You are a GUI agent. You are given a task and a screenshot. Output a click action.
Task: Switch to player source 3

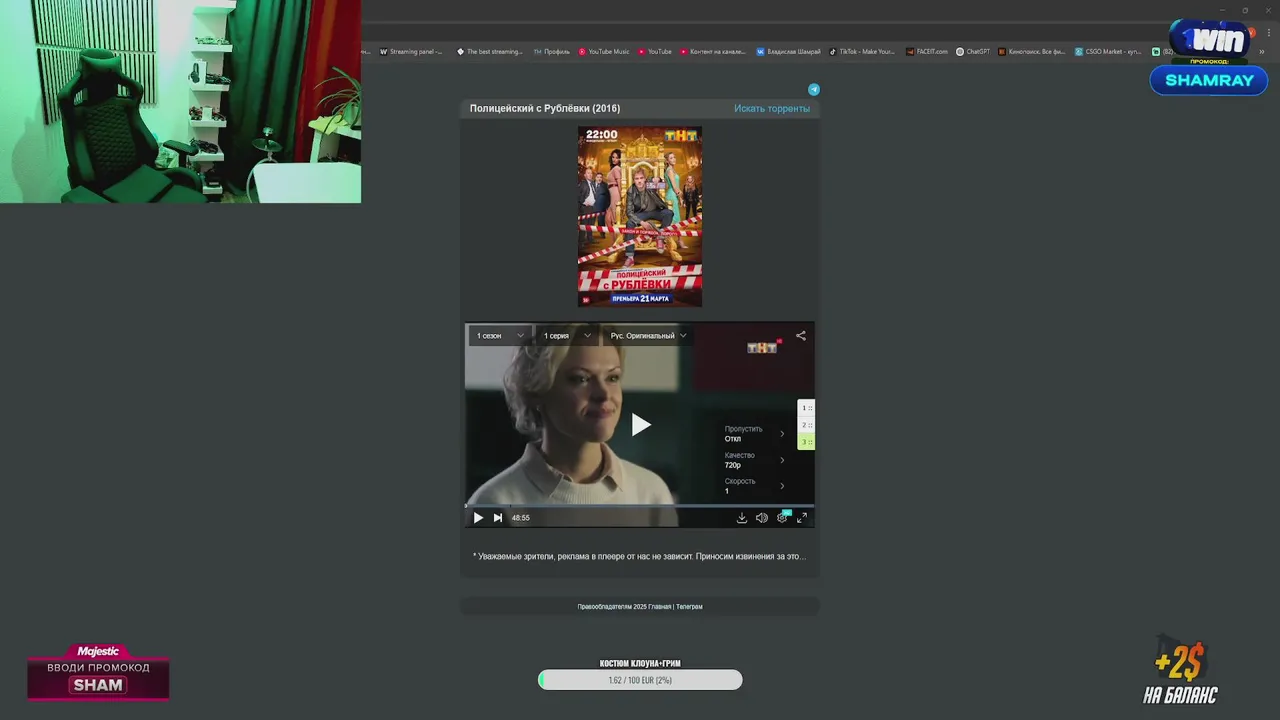point(806,442)
